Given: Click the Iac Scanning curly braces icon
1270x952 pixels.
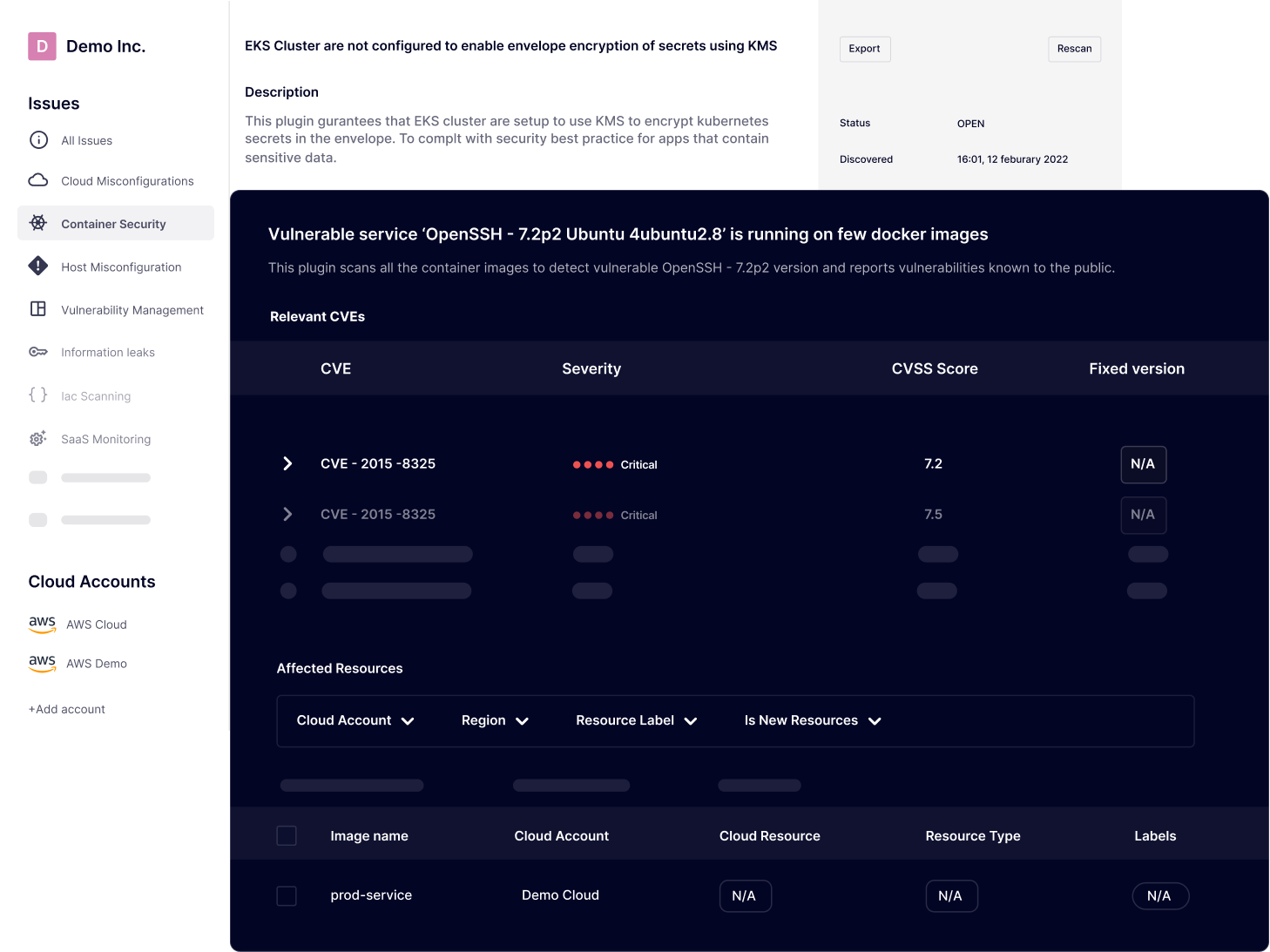Looking at the screenshot, I should tap(38, 395).
